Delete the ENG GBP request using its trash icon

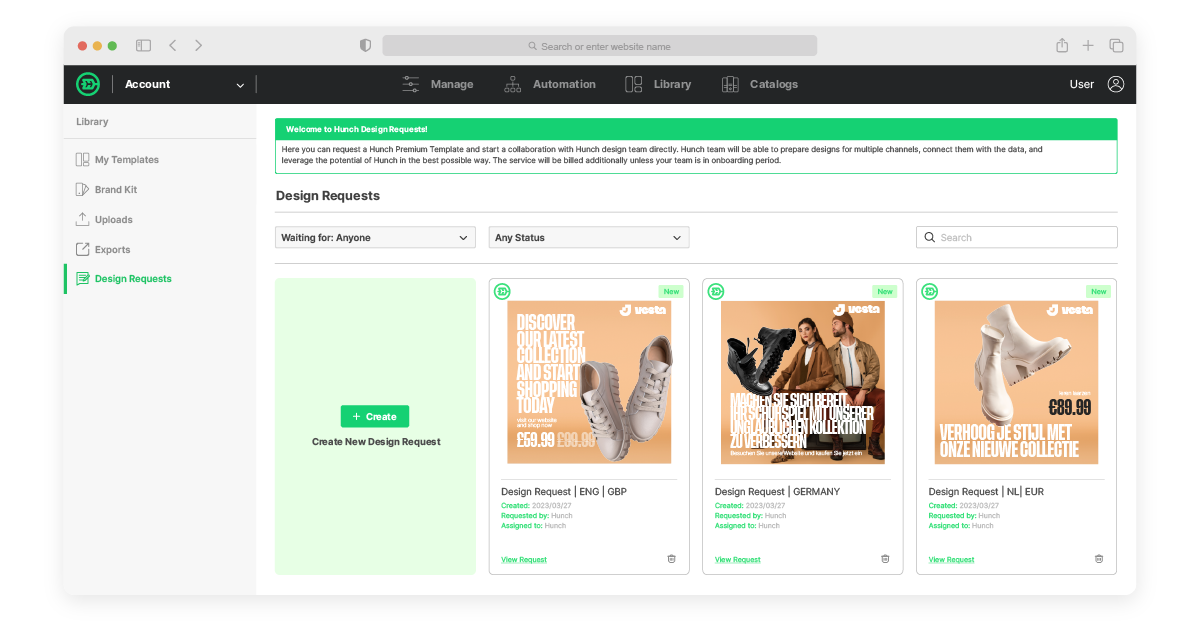(671, 558)
